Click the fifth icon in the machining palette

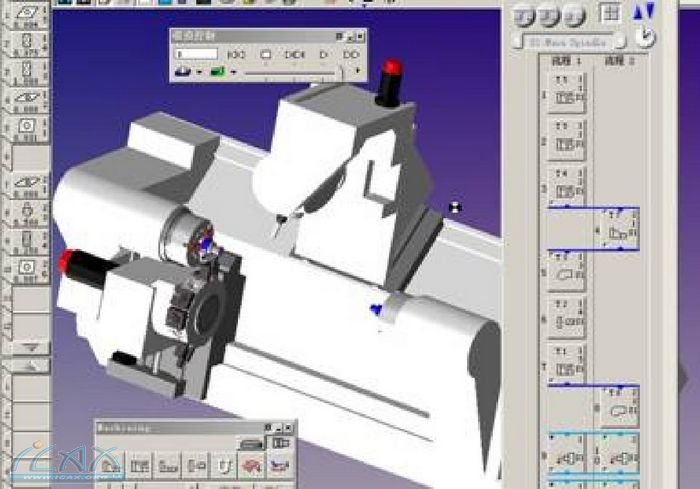[x=223, y=465]
